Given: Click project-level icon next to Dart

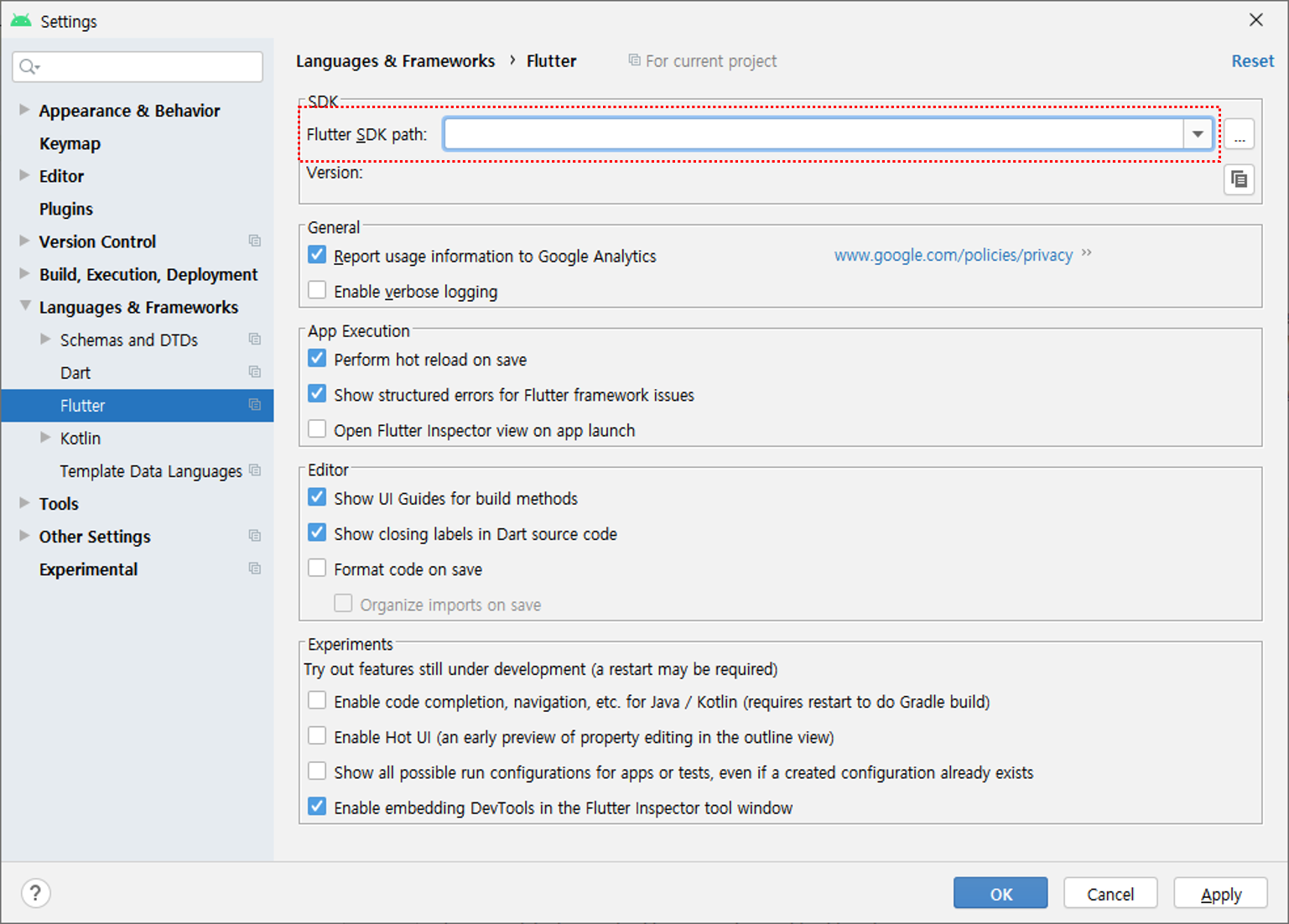Looking at the screenshot, I should coord(255,372).
